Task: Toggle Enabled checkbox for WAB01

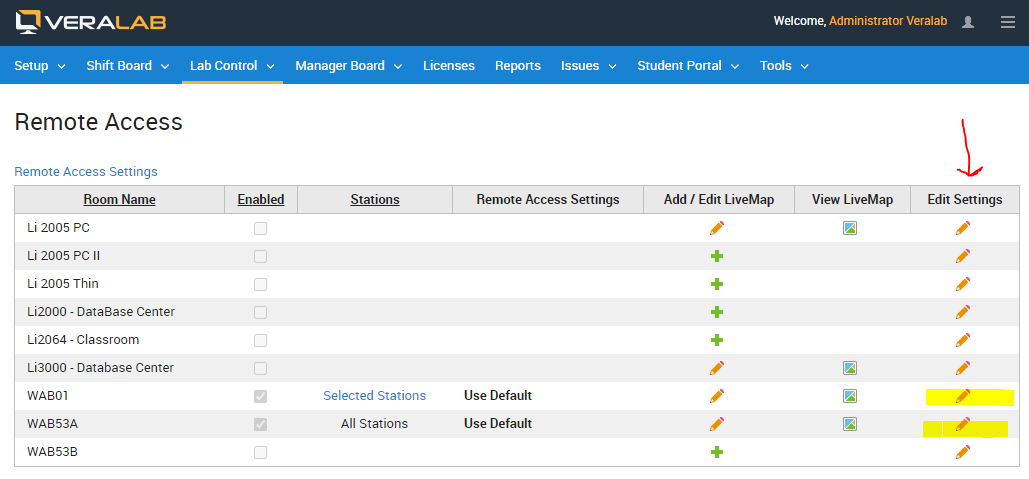Action: [x=261, y=396]
